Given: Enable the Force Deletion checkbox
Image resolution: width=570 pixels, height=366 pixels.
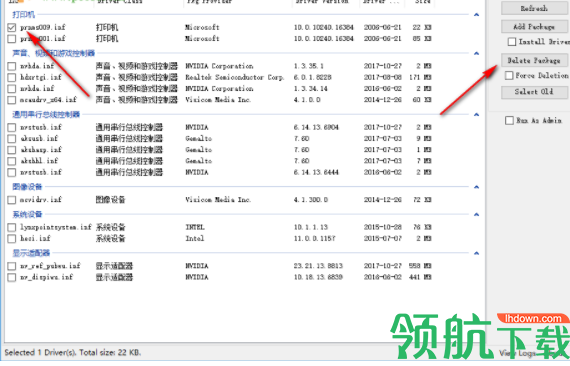Looking at the screenshot, I should click(x=509, y=75).
